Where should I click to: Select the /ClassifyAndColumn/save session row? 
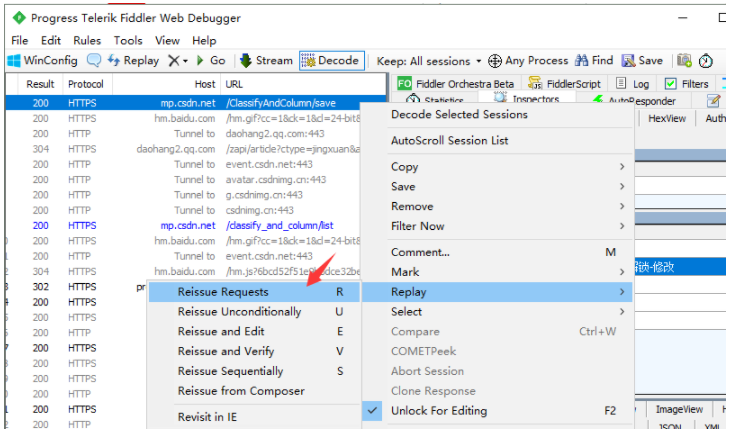coord(196,103)
